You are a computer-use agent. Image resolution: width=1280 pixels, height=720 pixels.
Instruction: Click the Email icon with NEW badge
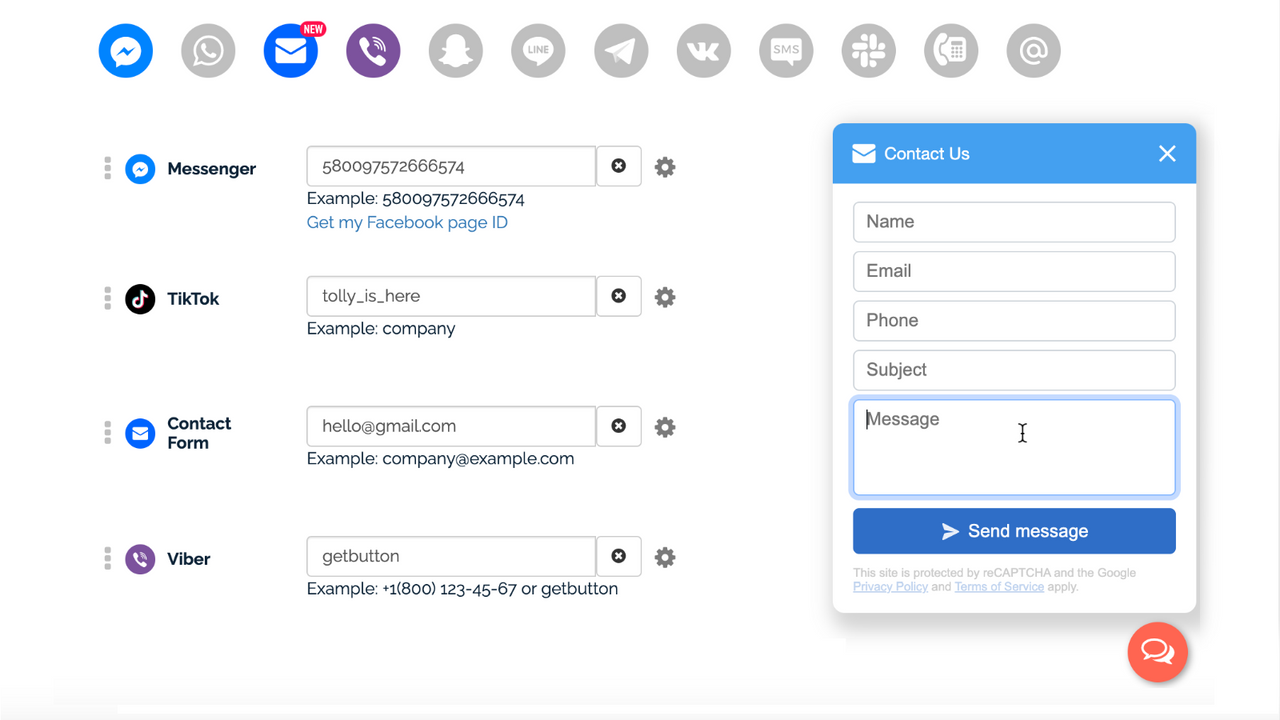291,51
